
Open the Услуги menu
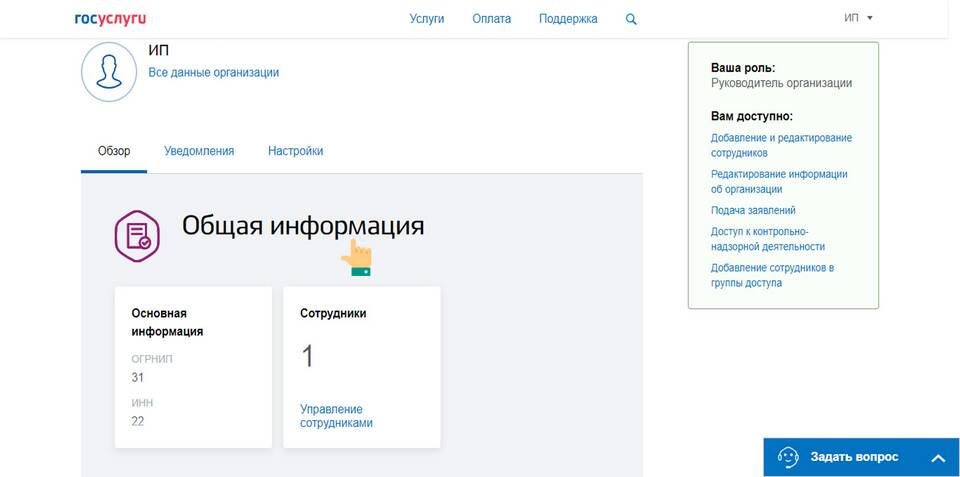point(427,19)
